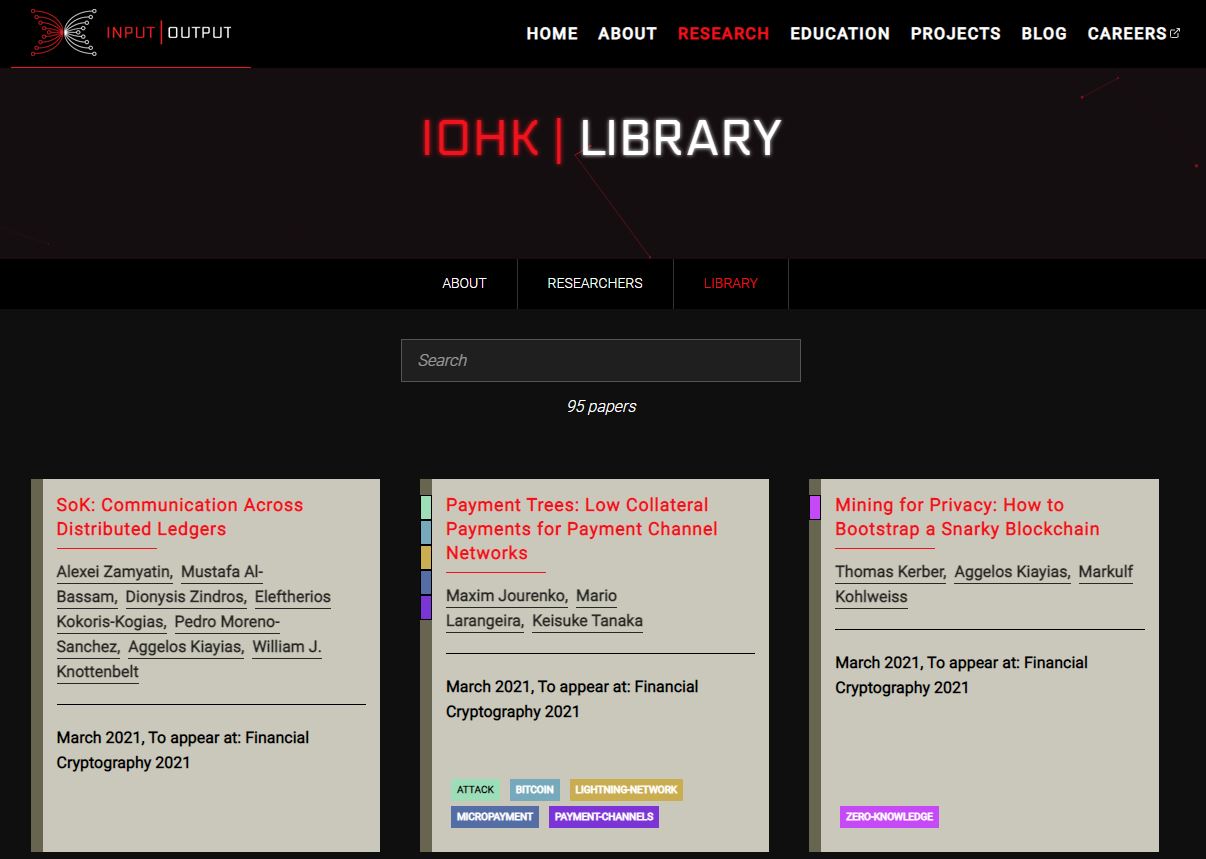Click the green swatch on Payment Trees card
1206x859 pixels.
426,507
